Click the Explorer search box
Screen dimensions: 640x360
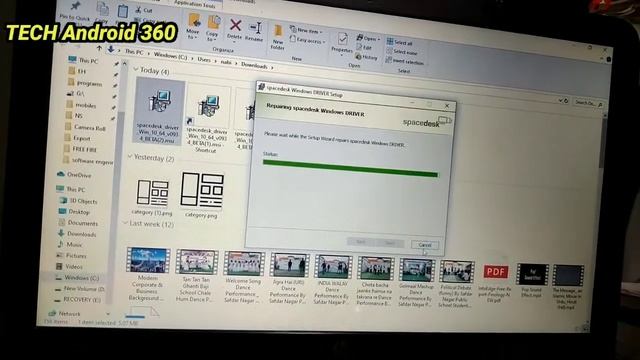point(588,103)
